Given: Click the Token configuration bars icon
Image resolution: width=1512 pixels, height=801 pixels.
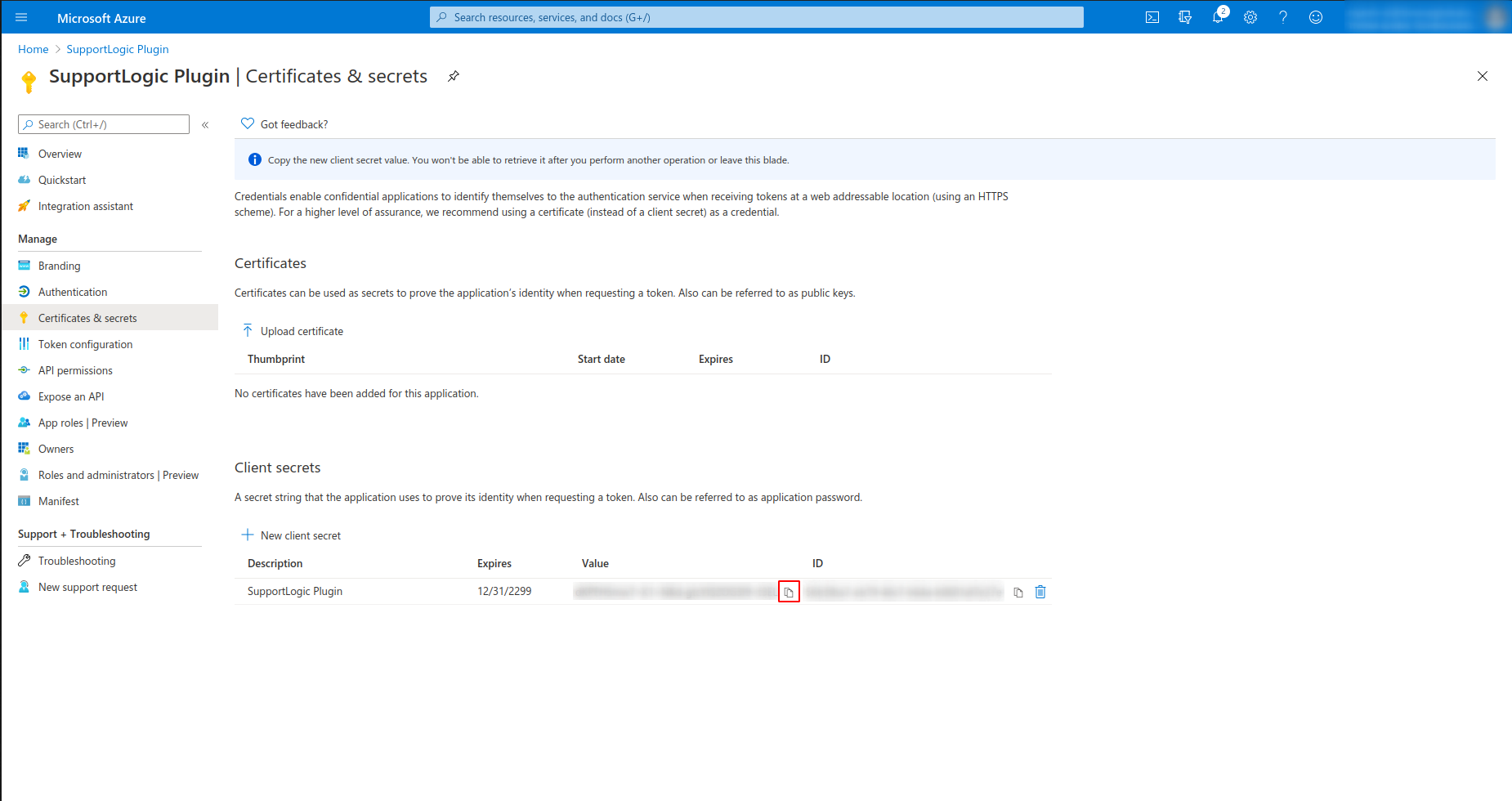Looking at the screenshot, I should [x=24, y=344].
